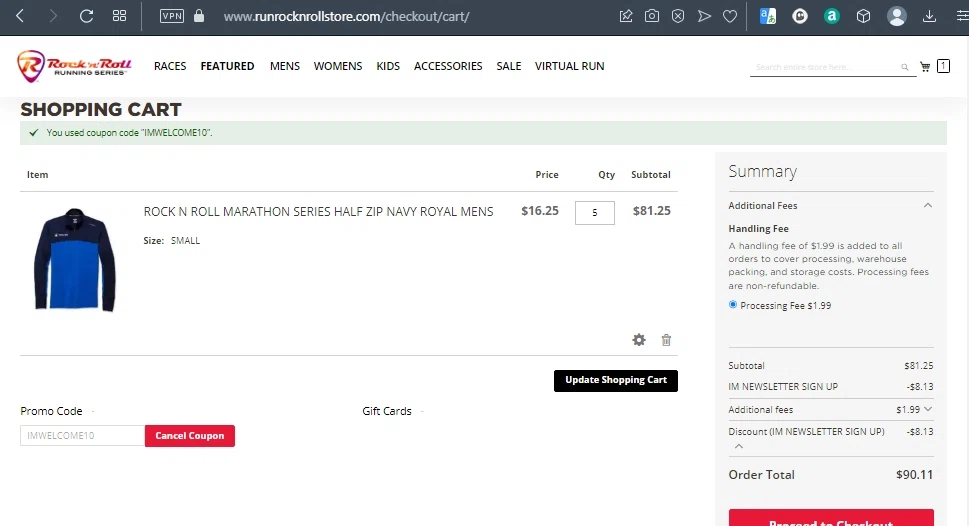Open the downloads arrow icon
Viewport: 969px width, 526px height.
(x=929, y=16)
